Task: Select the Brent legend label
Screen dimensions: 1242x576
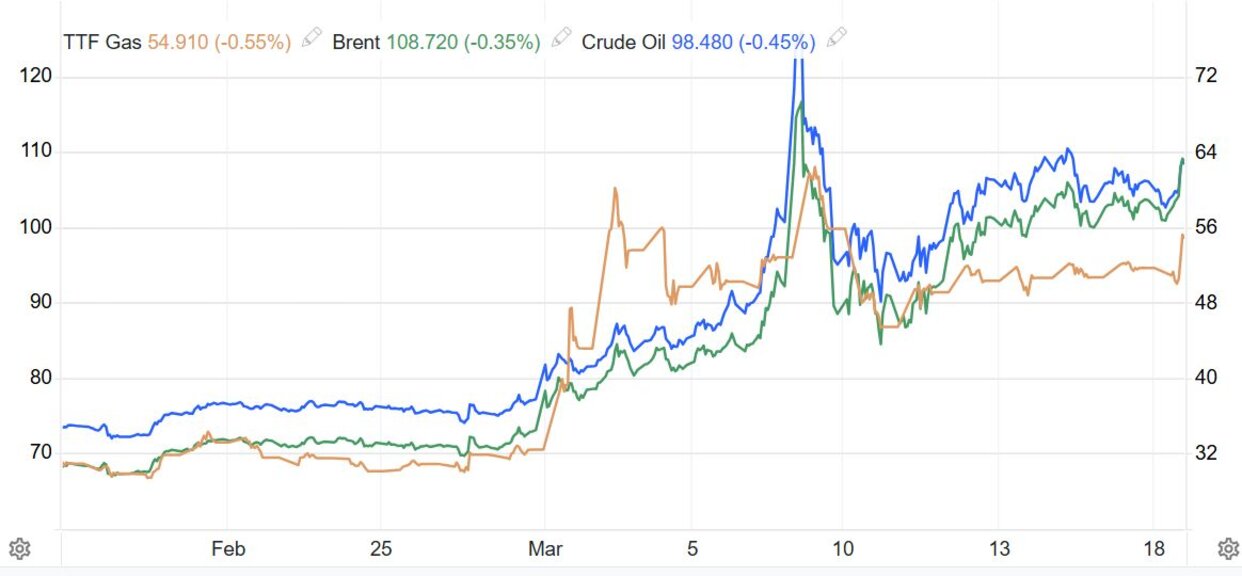Action: (355, 42)
